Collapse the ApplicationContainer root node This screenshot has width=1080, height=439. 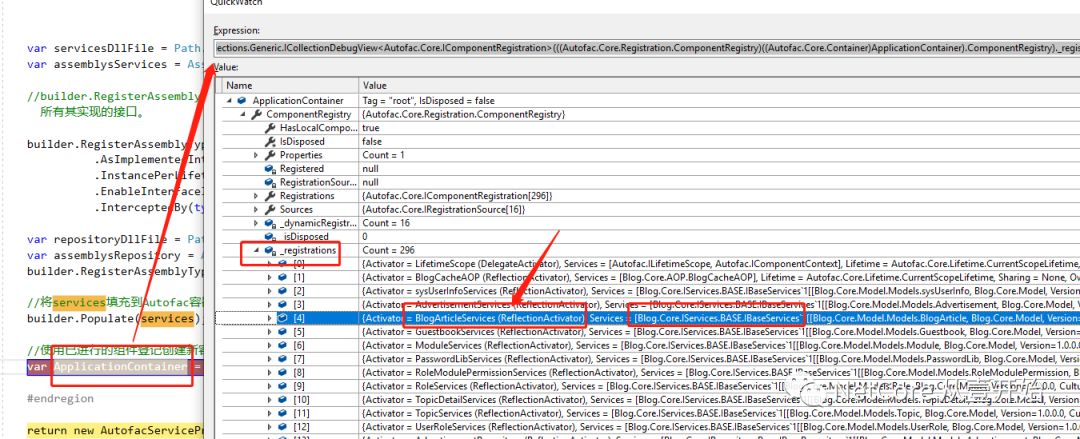(x=229, y=101)
